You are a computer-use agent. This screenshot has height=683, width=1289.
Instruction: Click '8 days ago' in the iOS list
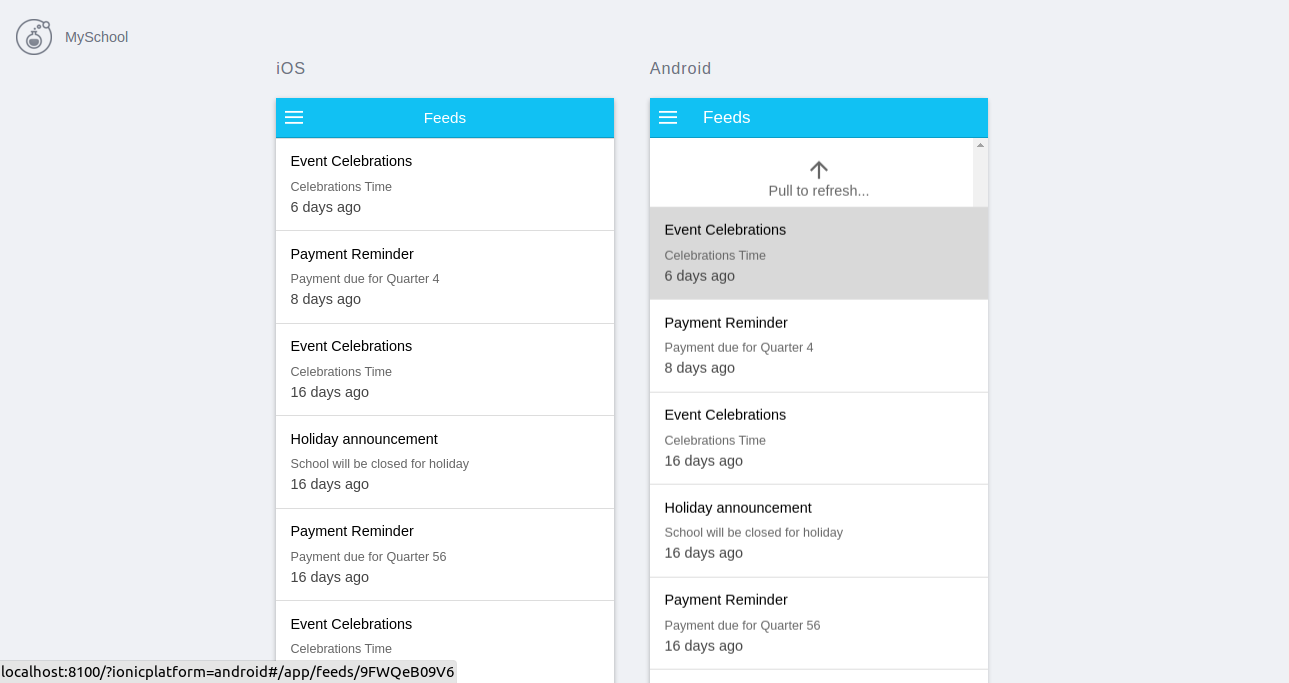326,300
